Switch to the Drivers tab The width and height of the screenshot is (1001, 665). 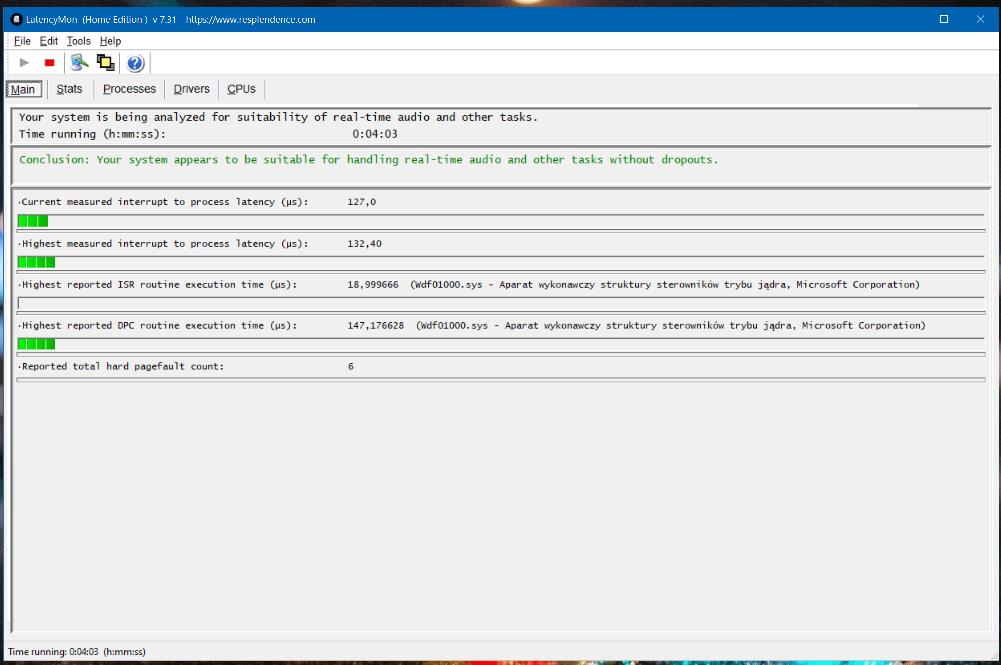coord(192,89)
